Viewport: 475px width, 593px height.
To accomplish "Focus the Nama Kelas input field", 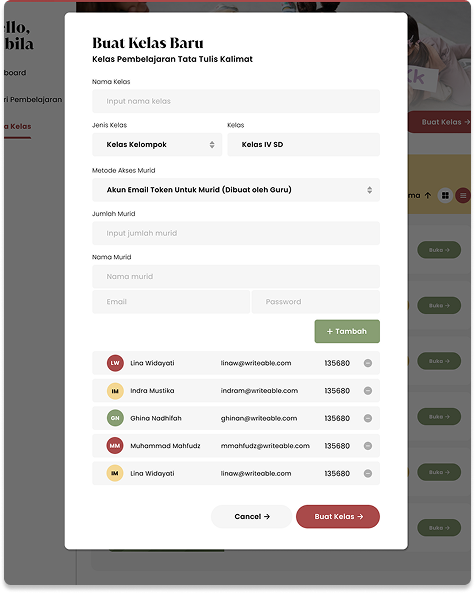I will point(236,101).
